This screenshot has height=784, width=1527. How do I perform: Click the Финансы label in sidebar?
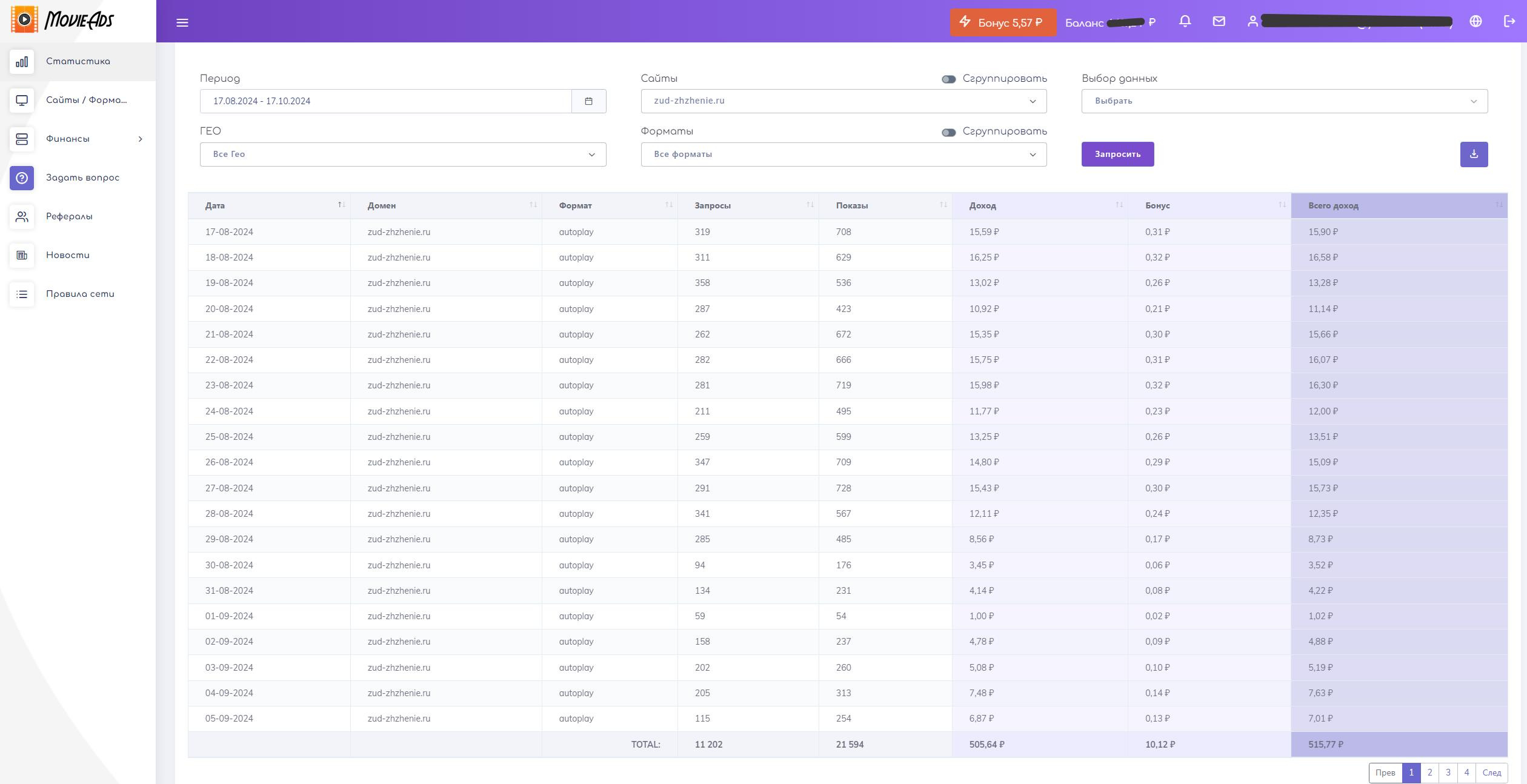68,139
